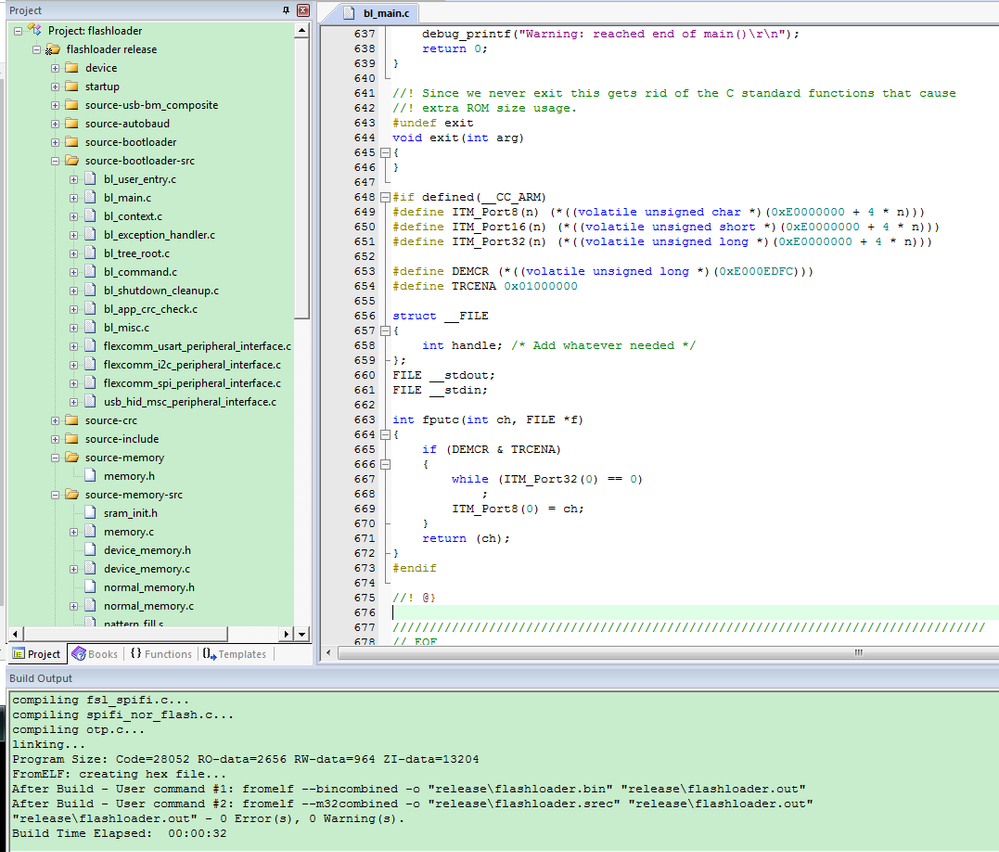This screenshot has height=852, width=999.
Task: Click file icon of bl_command.c
Action: point(90,271)
